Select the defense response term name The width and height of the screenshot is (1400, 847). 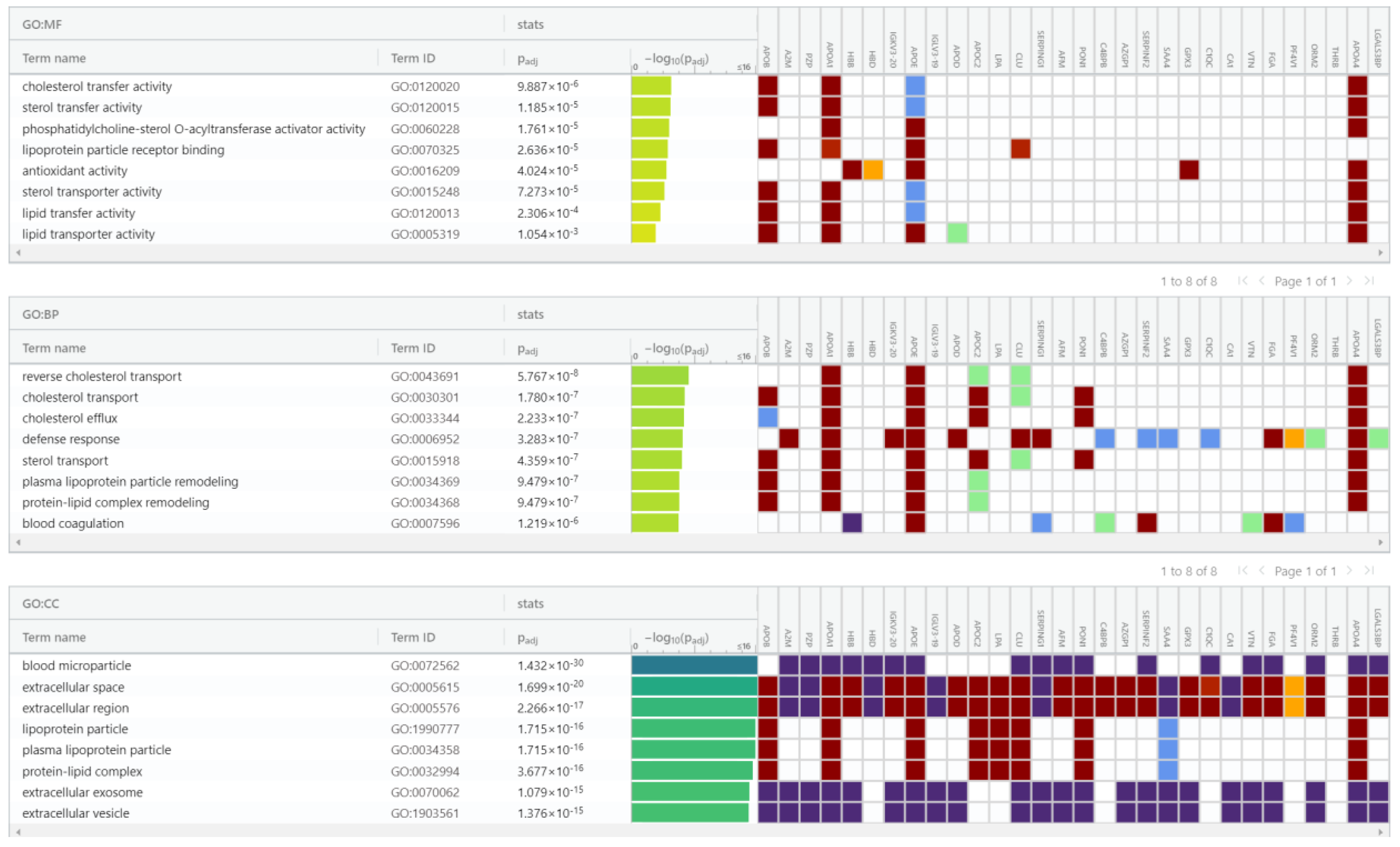(x=71, y=439)
